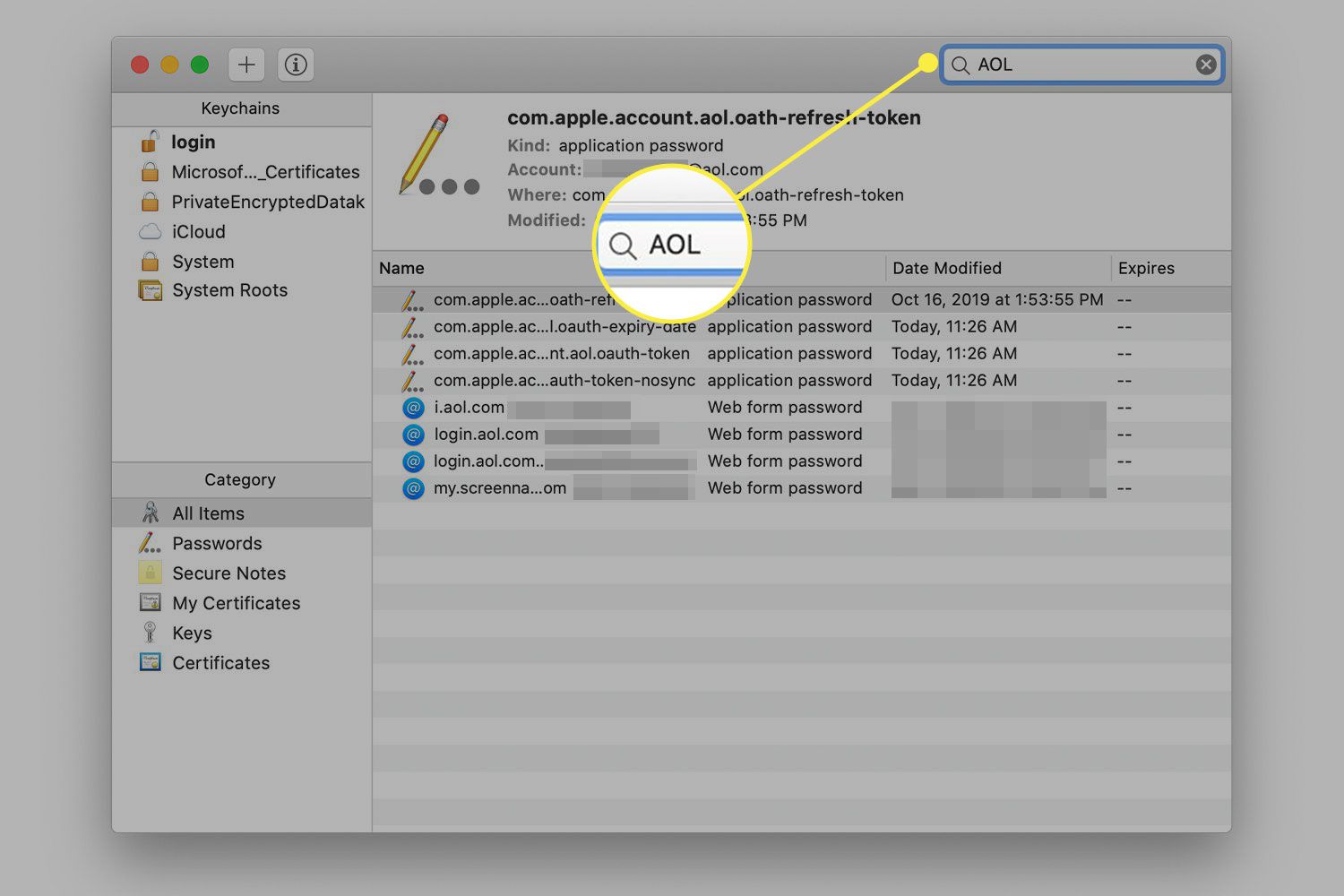Choose the All Items category

242,513
